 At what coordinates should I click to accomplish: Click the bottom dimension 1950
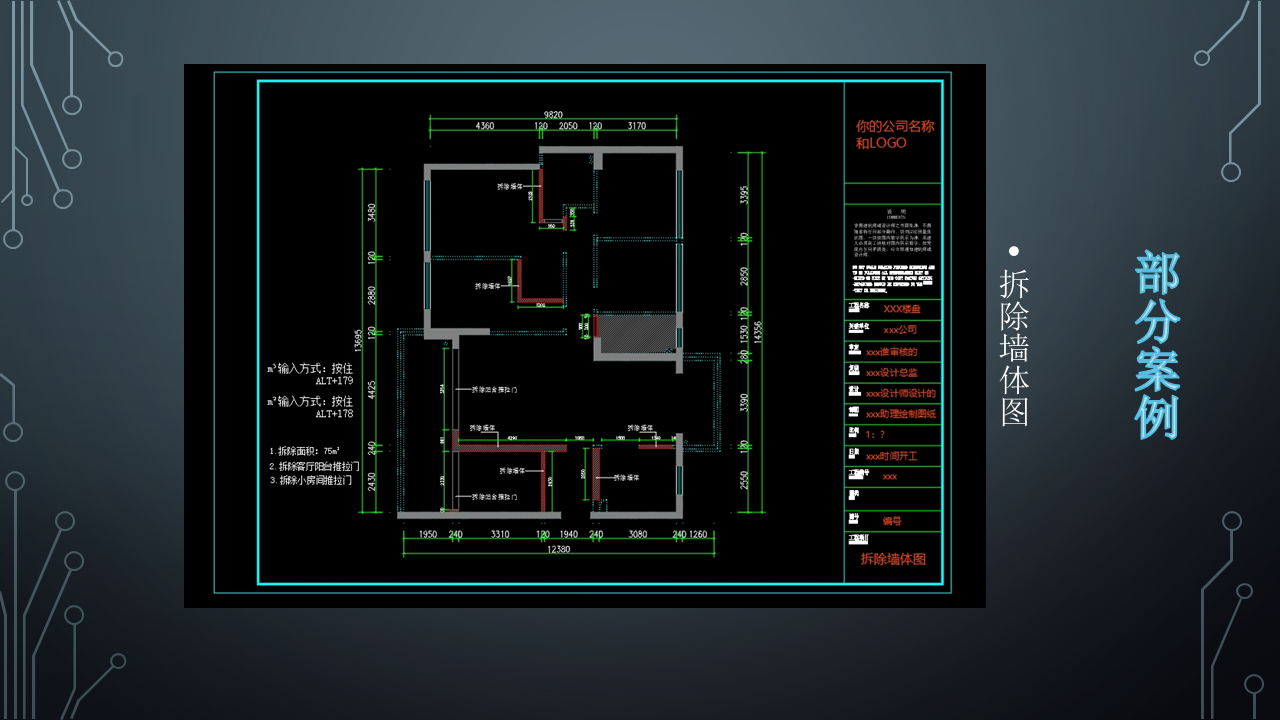coord(427,535)
